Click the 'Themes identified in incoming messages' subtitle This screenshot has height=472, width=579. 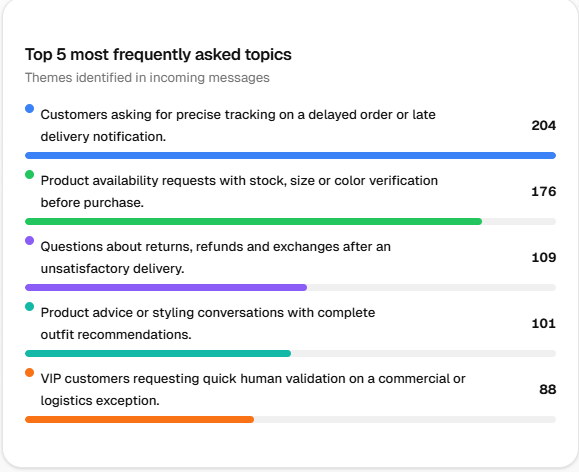147,78
